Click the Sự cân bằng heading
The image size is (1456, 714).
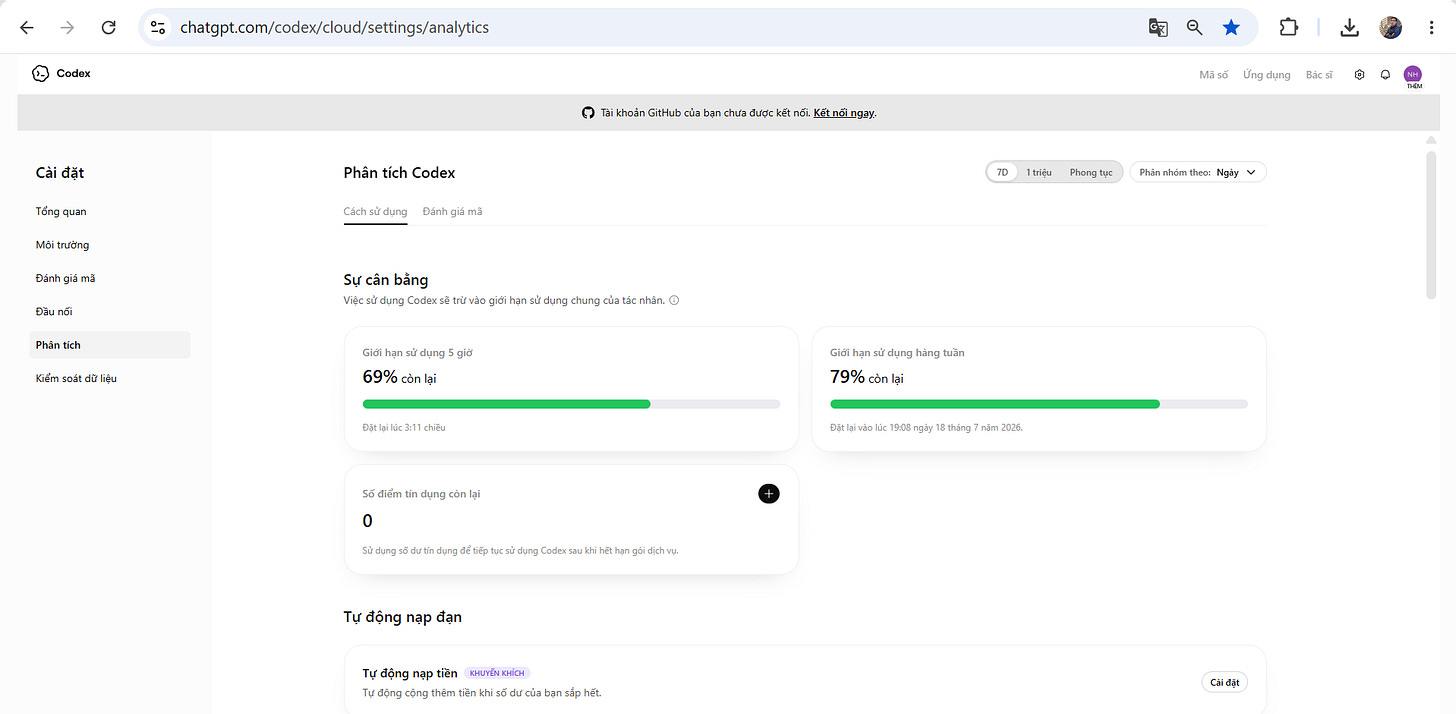[385, 280]
